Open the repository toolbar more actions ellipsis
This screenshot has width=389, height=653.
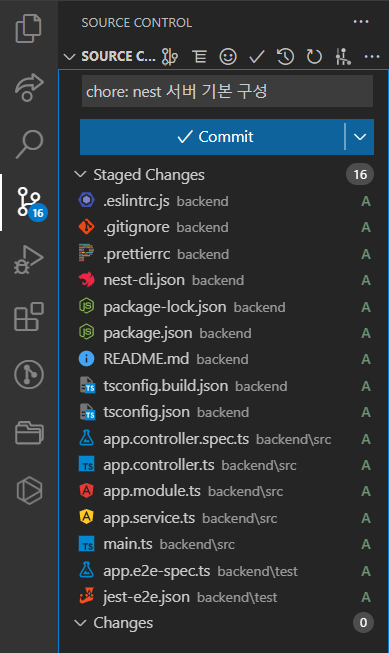coord(372,56)
